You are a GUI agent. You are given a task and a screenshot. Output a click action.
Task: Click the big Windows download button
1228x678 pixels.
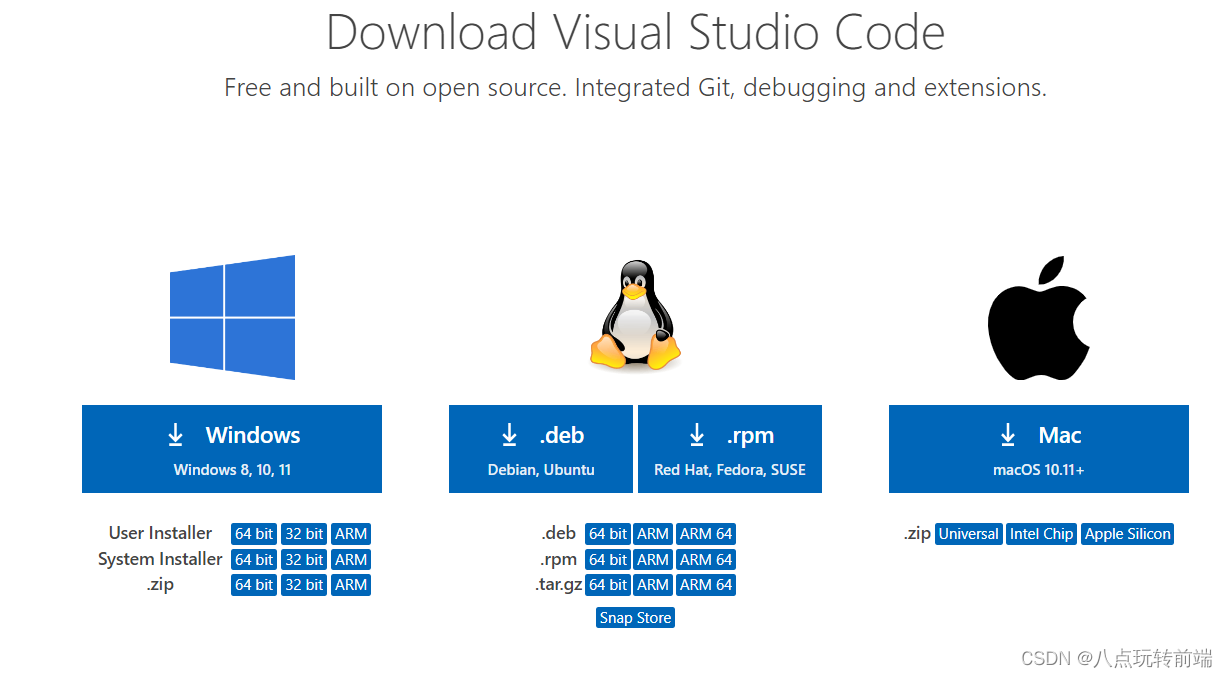pos(232,449)
